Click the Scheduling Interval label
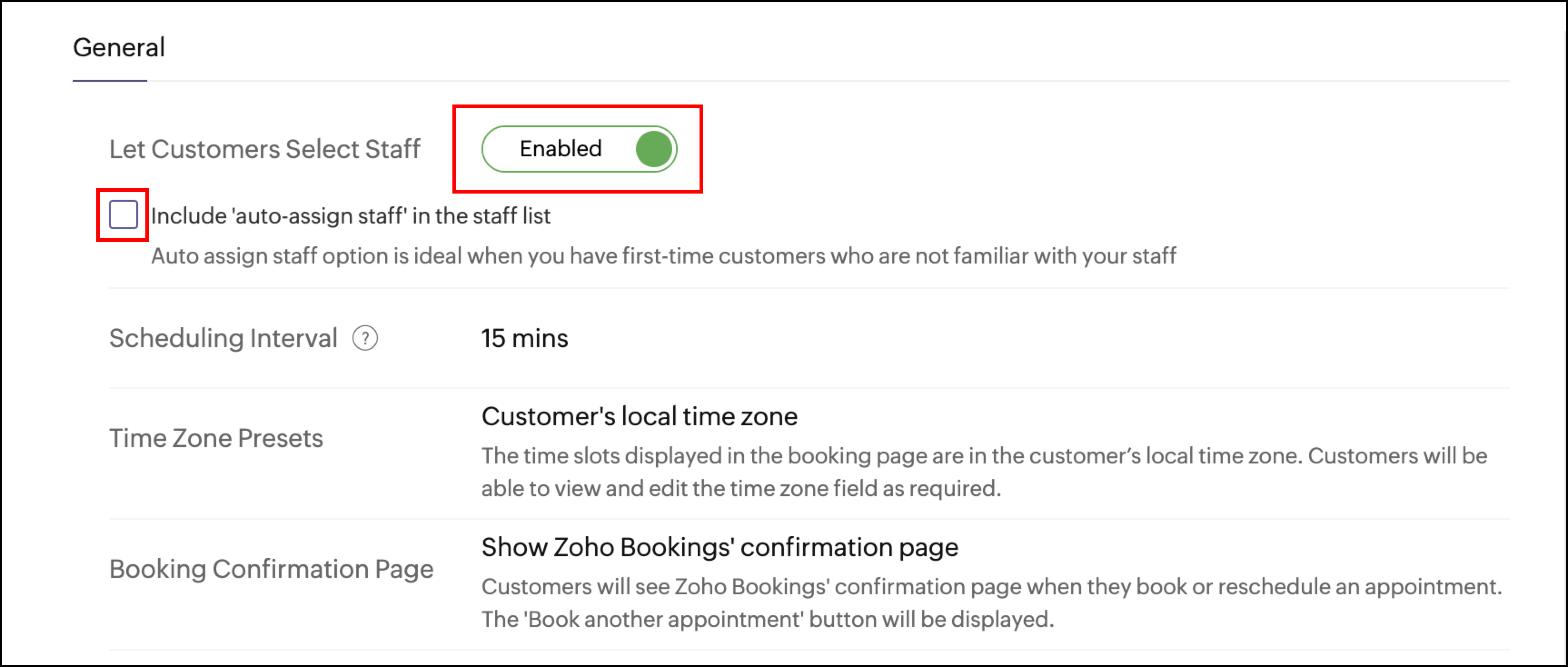 (223, 338)
